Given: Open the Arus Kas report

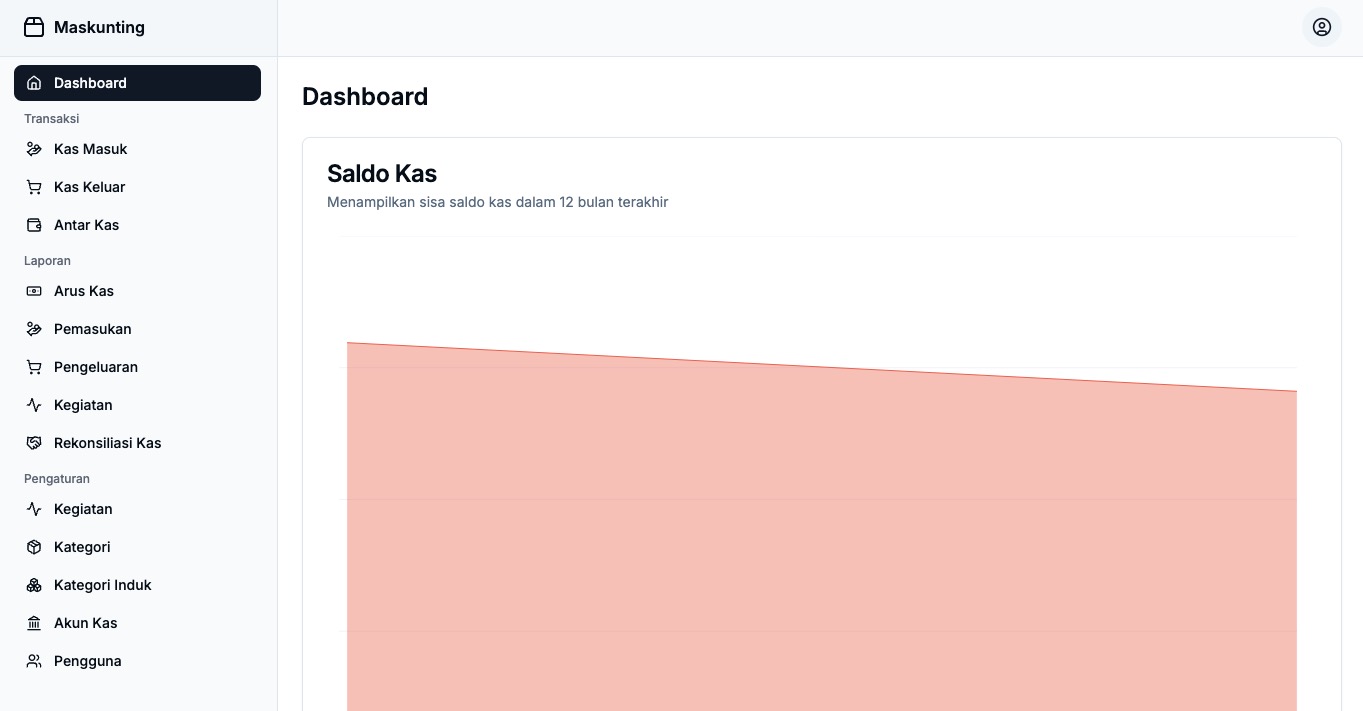Looking at the screenshot, I should click(x=83, y=291).
